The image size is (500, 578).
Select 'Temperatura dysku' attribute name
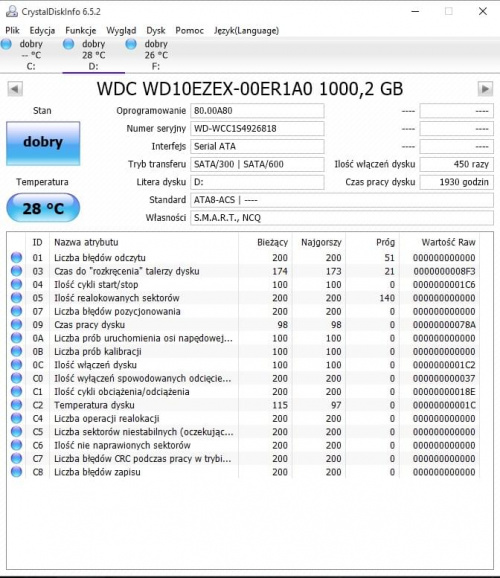pos(94,405)
